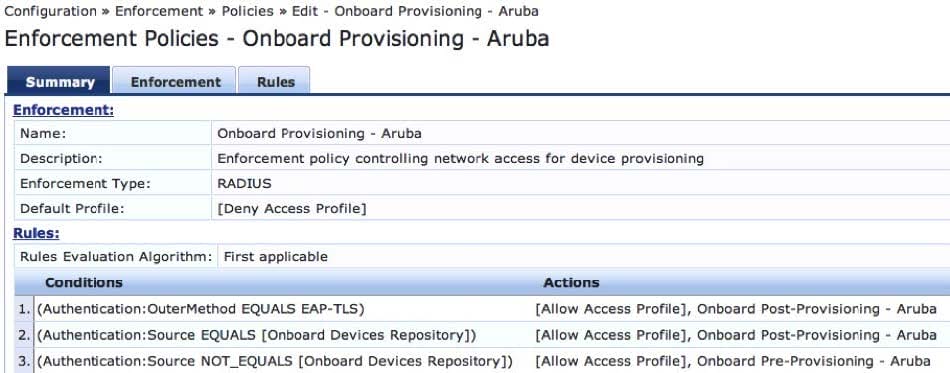Click the Actions column header

pyautogui.click(x=571, y=283)
